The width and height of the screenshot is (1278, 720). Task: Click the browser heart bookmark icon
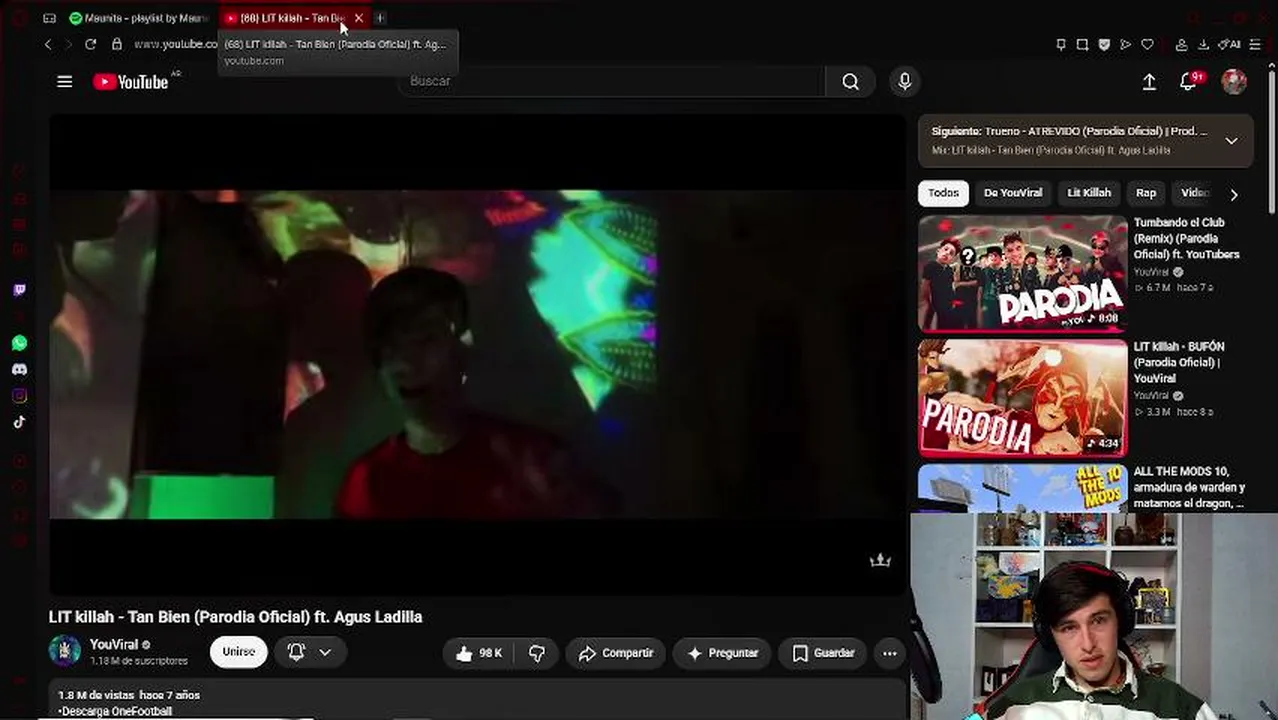[x=1147, y=44]
